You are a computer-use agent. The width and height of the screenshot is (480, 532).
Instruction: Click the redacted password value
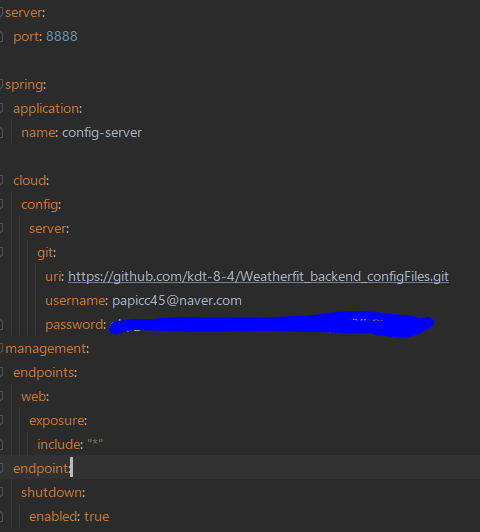pyautogui.click(x=271, y=324)
